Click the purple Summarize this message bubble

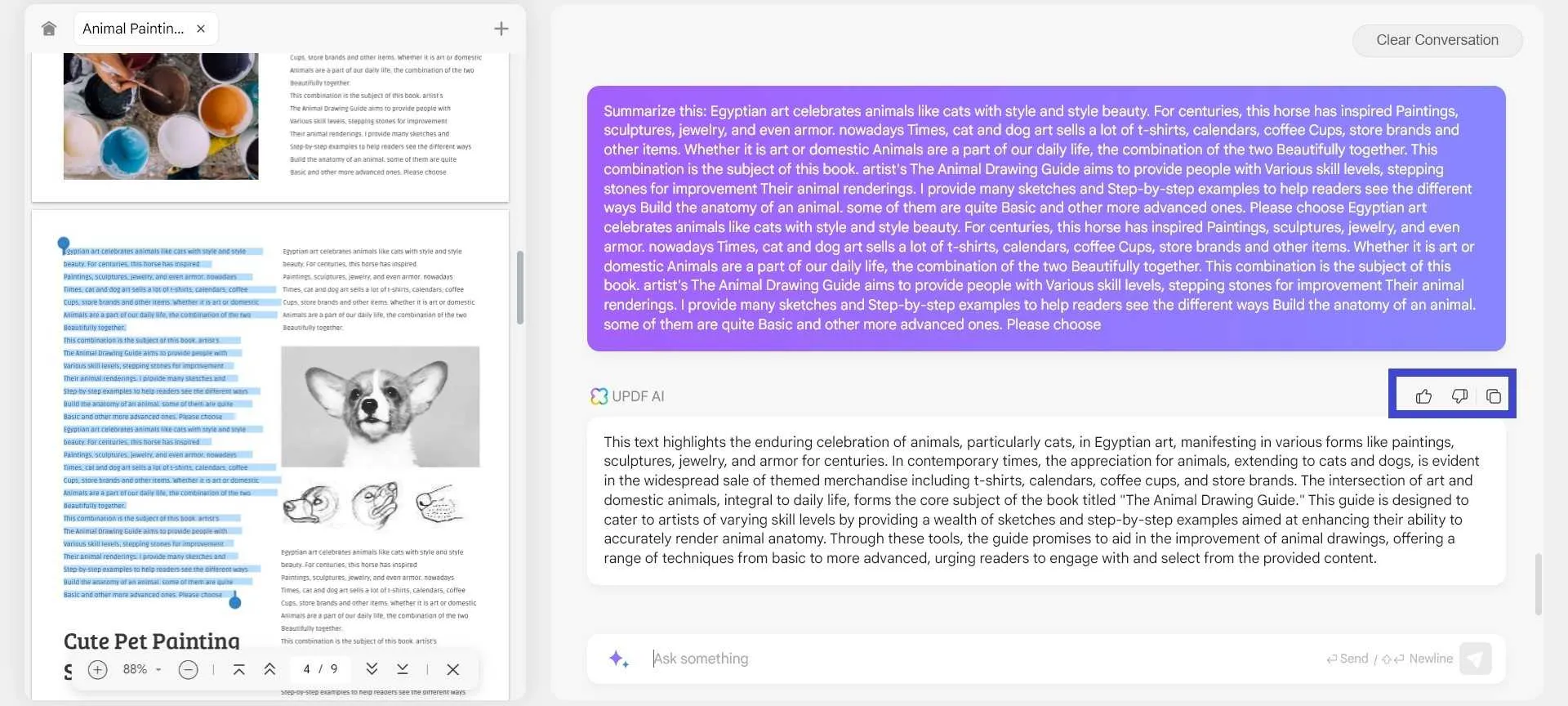[1046, 218]
